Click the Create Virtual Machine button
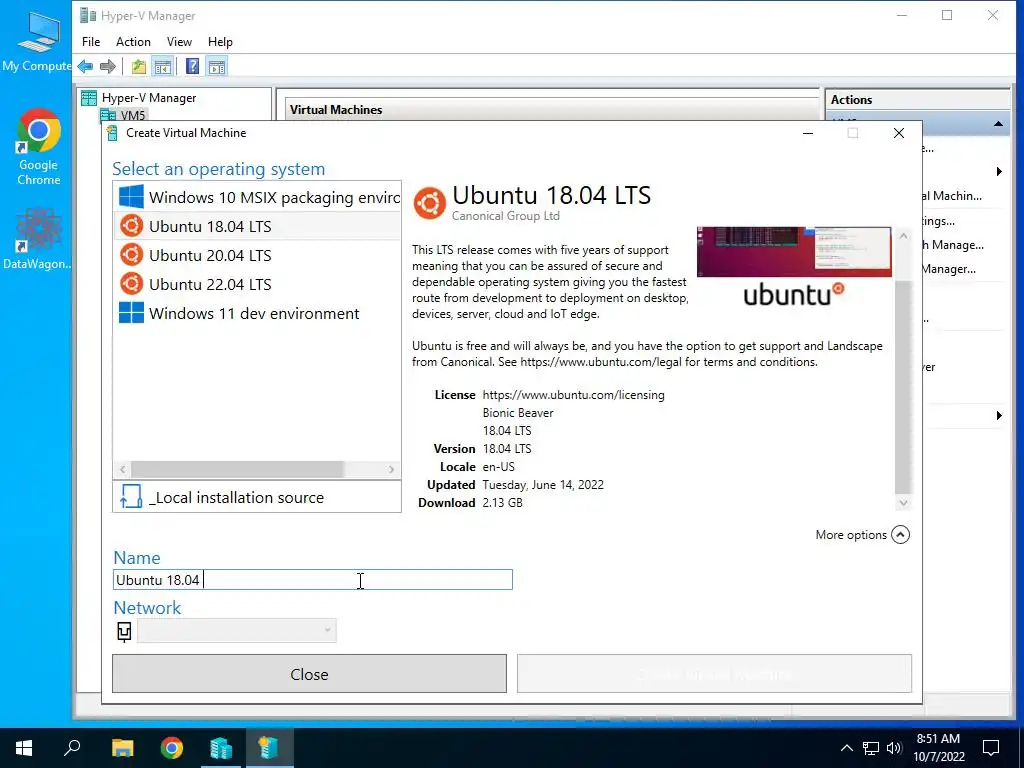The image size is (1024, 768). [714, 674]
